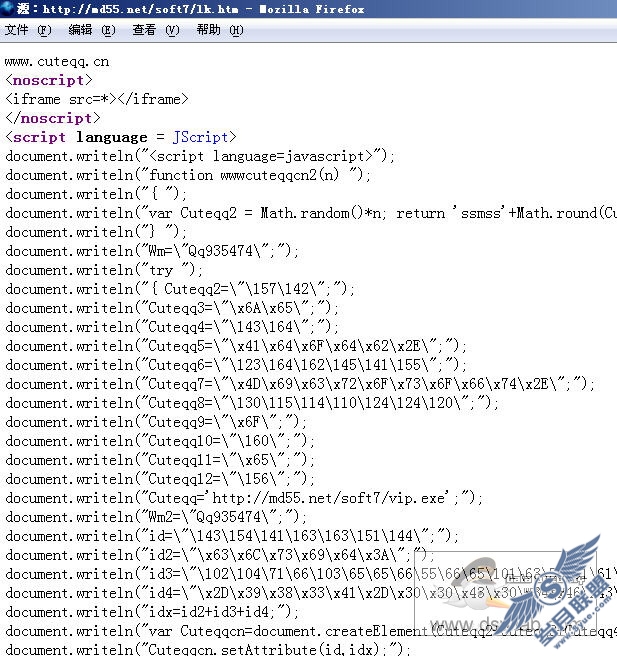Screen dimensions: 617x656
Task: Click the id= octal string line
Action: [x=232, y=536]
